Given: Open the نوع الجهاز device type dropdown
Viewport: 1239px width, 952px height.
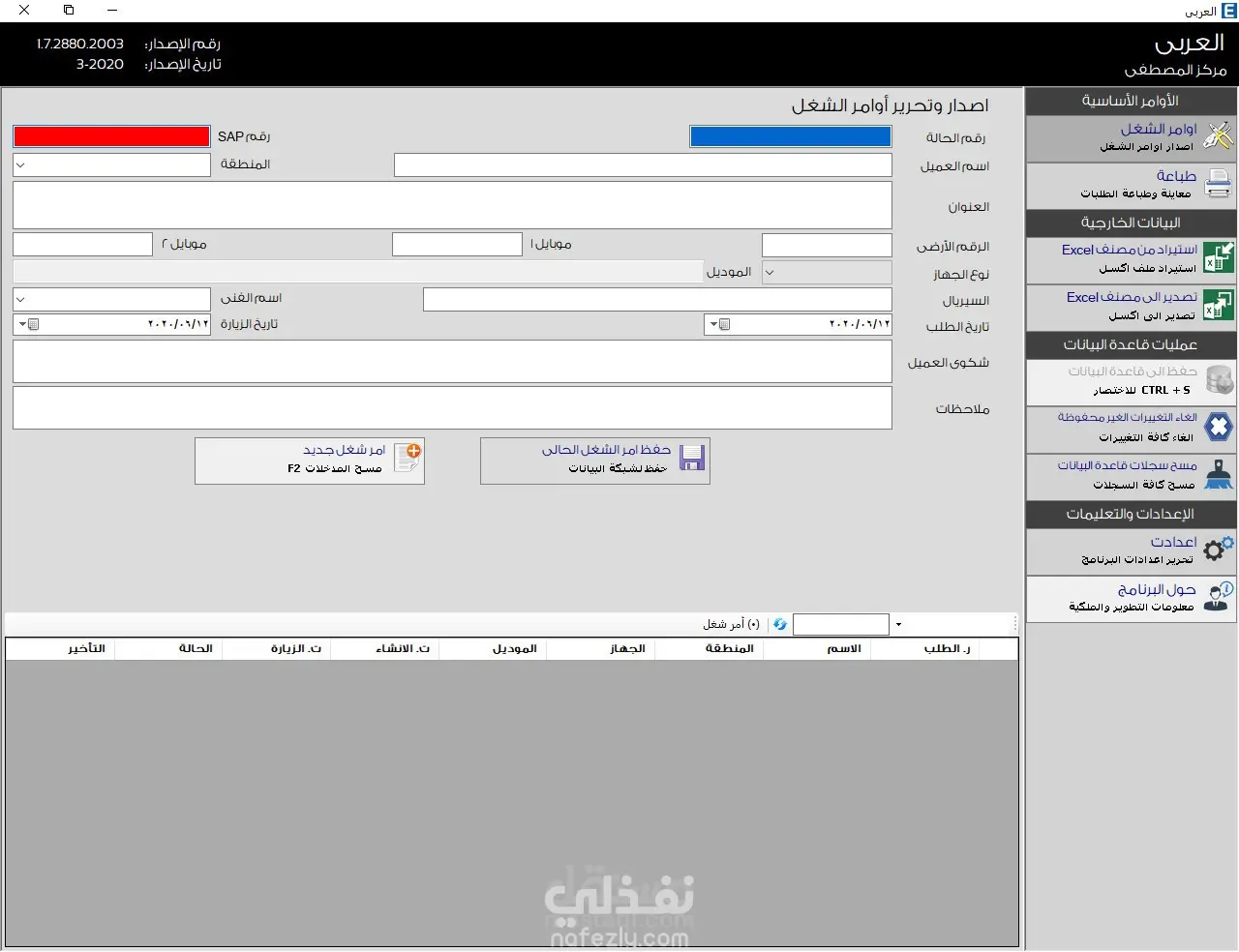Looking at the screenshot, I should (x=770, y=273).
